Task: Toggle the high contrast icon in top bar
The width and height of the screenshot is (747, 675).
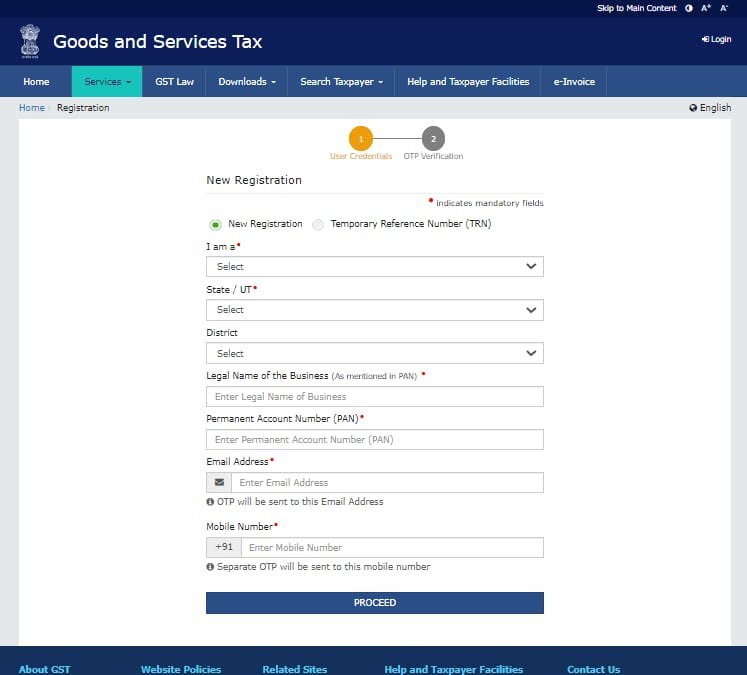Action: point(689,8)
